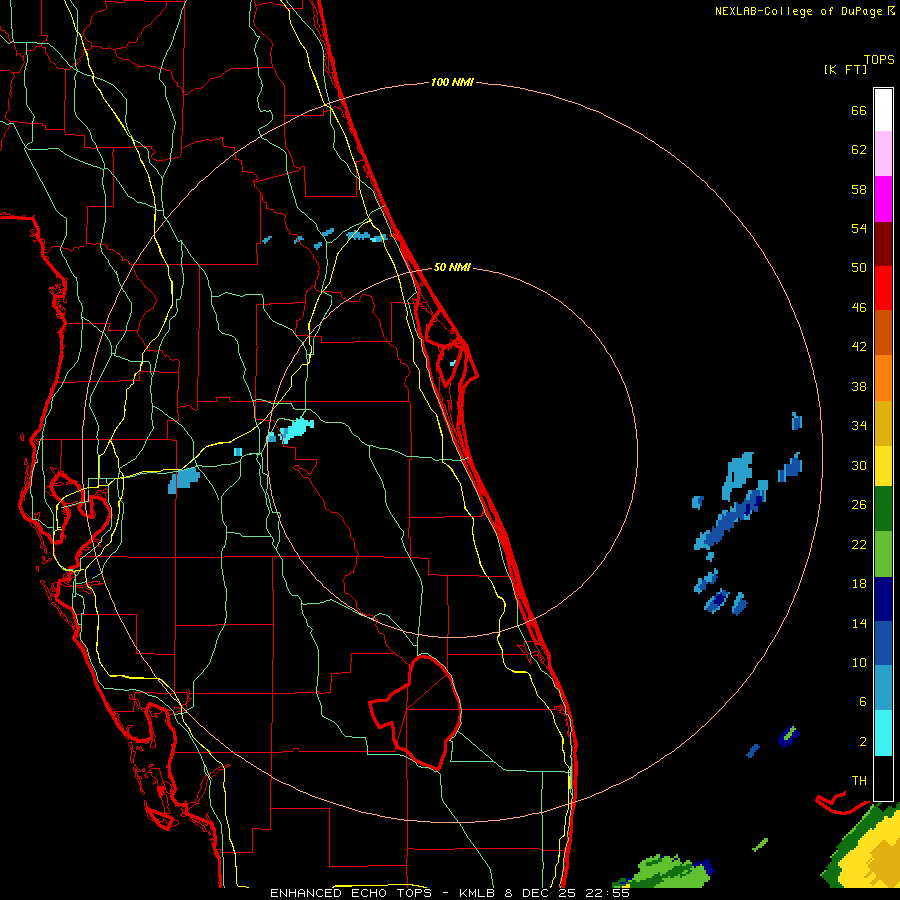The width and height of the screenshot is (900, 900).
Task: Pick the navy blue legend swatch
Action: pyautogui.click(x=883, y=599)
